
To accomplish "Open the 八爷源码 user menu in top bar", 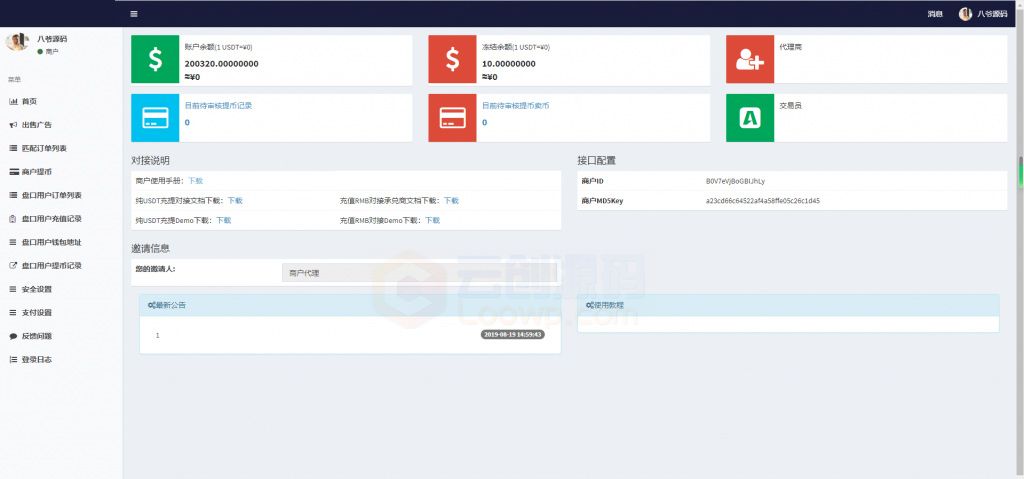I will coord(992,14).
